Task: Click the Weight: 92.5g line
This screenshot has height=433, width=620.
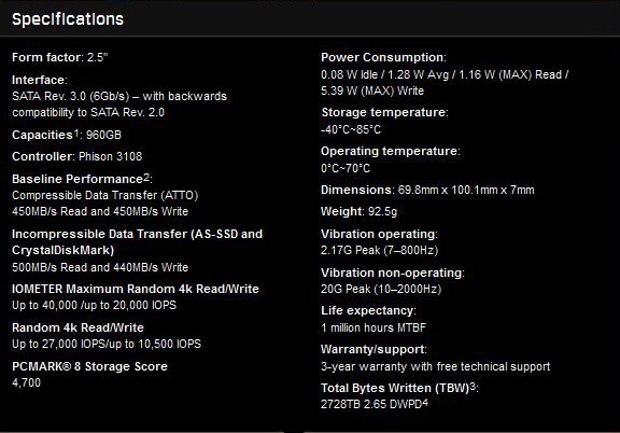Action: coord(361,212)
